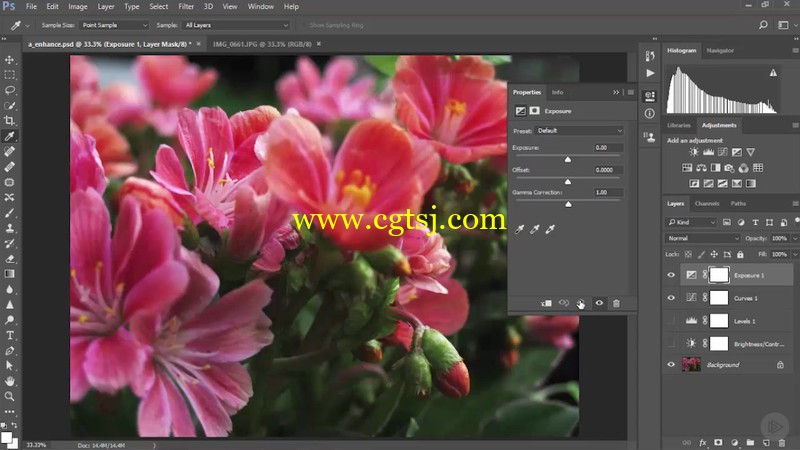Open the Opacity dropdown arrow

coord(794,238)
